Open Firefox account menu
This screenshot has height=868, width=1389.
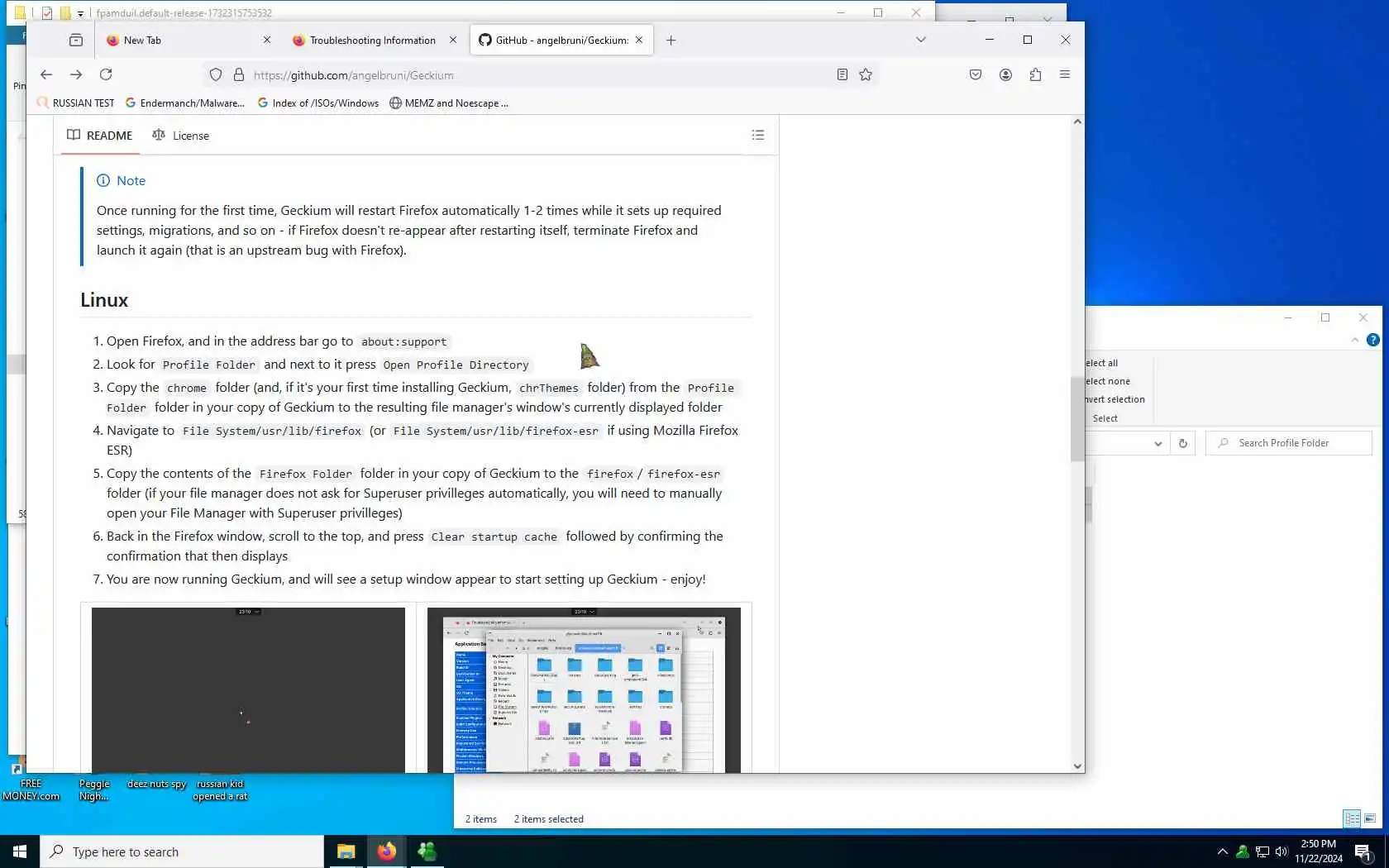coord(1005,74)
